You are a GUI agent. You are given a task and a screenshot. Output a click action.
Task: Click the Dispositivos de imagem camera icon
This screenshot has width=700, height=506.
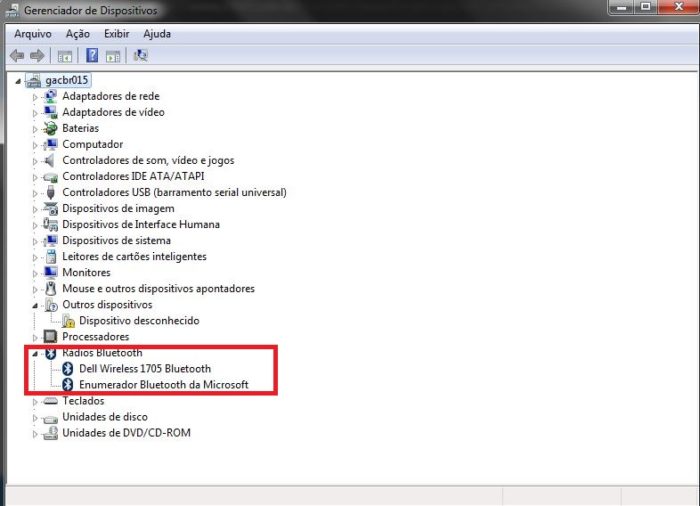point(50,209)
